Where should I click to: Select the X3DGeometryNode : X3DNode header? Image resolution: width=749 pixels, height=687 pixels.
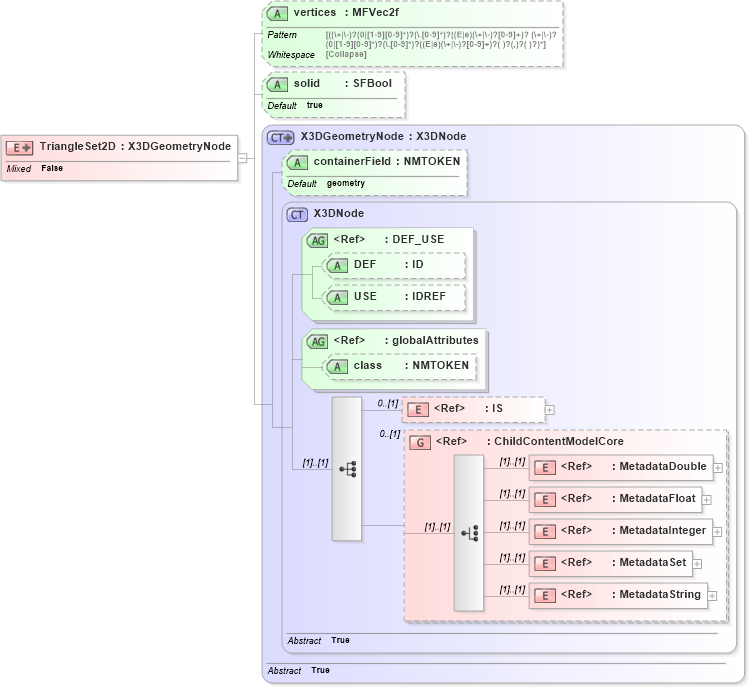coord(383,136)
